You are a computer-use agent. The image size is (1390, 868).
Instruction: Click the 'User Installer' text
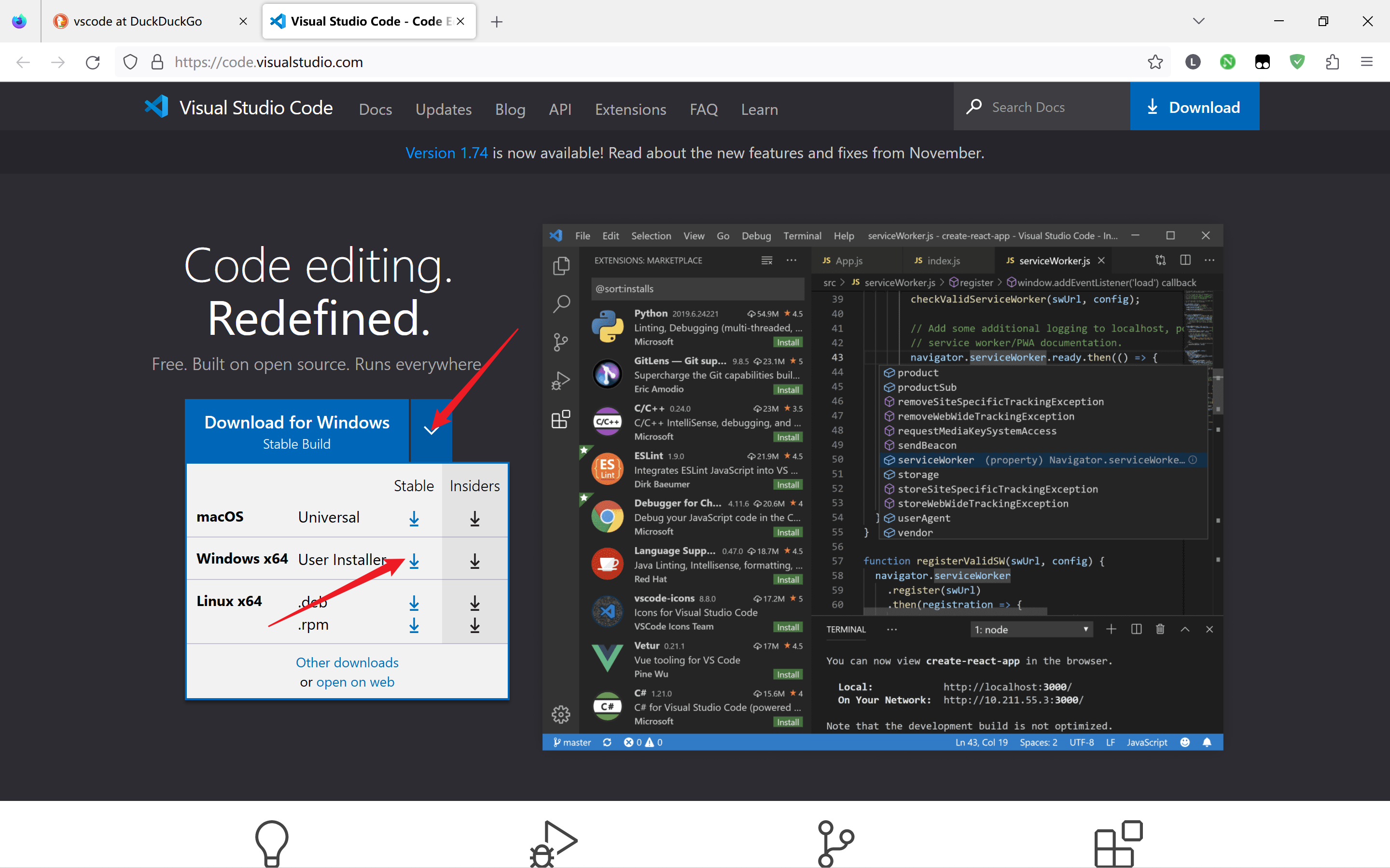click(x=342, y=560)
